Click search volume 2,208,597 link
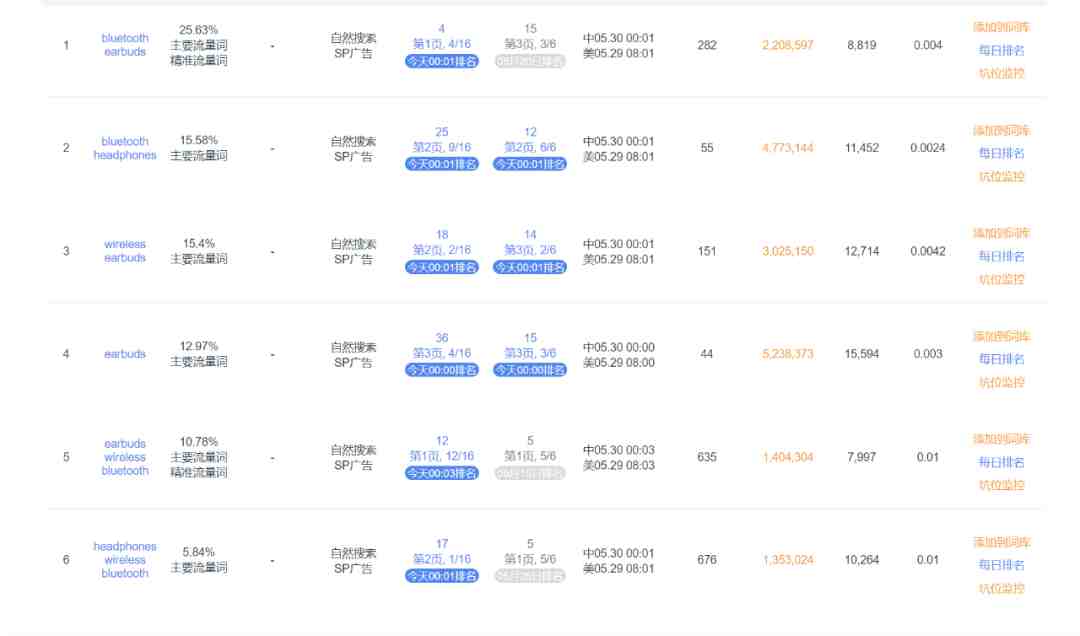 [x=787, y=45]
